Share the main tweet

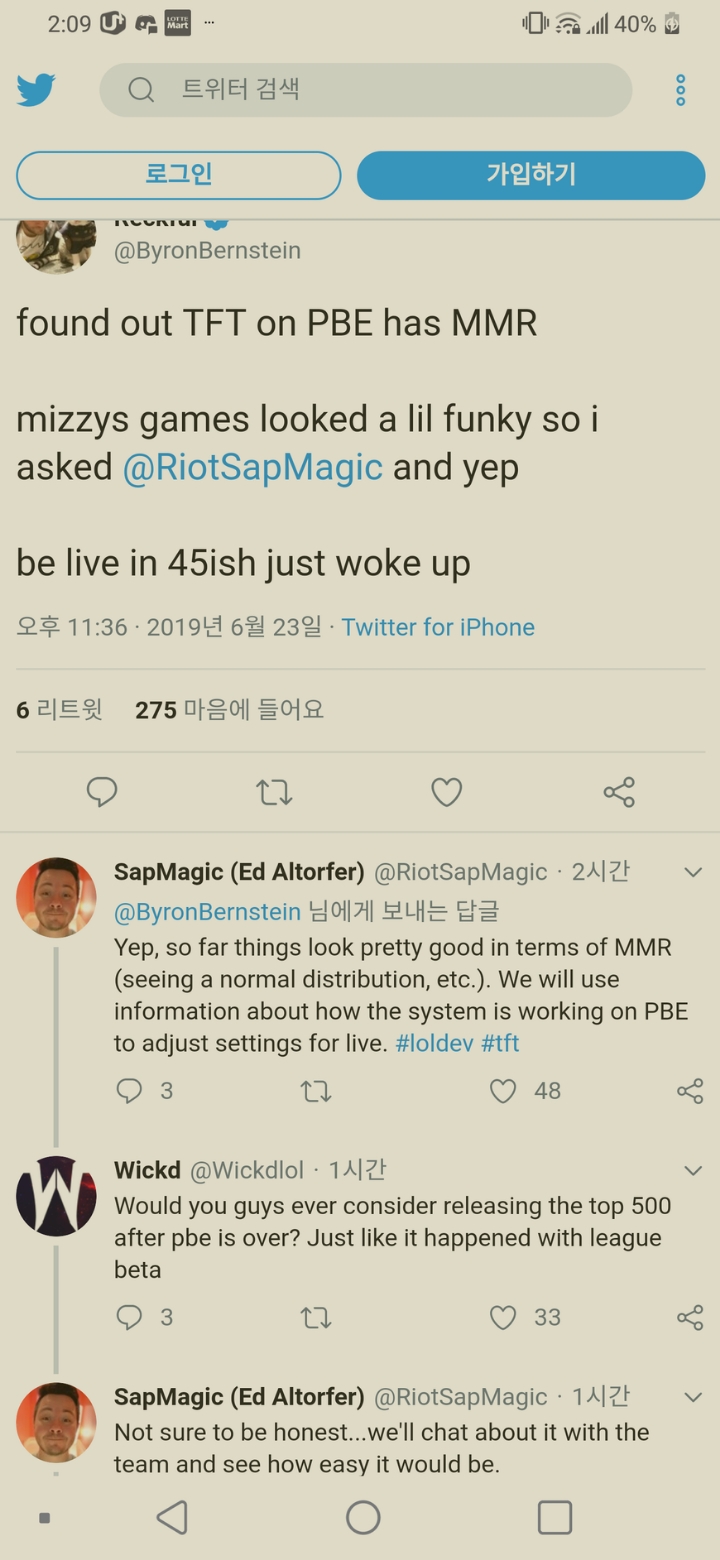619,792
